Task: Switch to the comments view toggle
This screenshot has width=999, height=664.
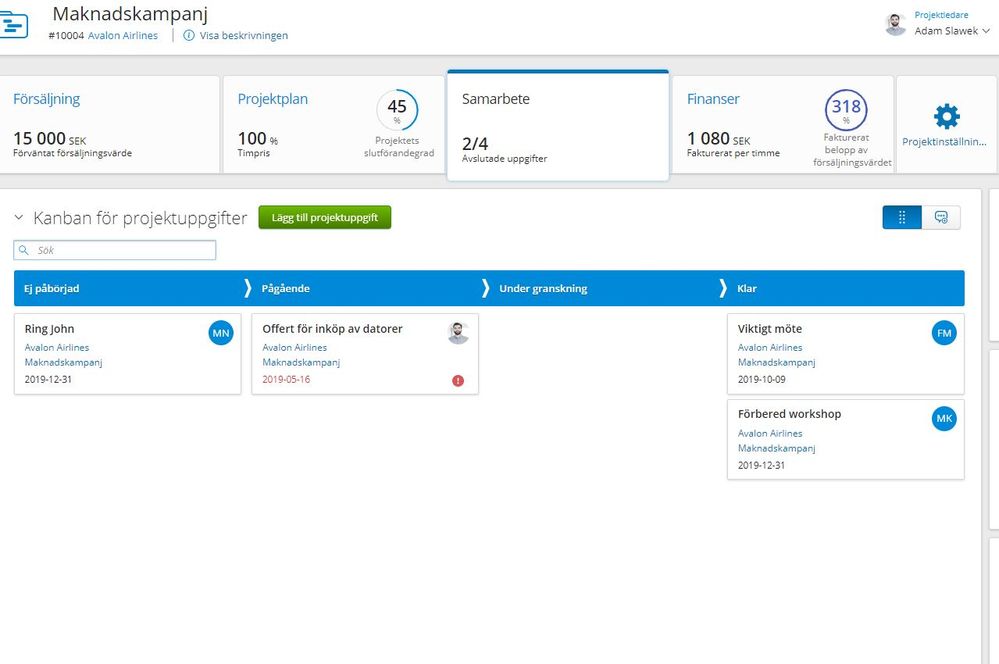Action: [x=941, y=217]
